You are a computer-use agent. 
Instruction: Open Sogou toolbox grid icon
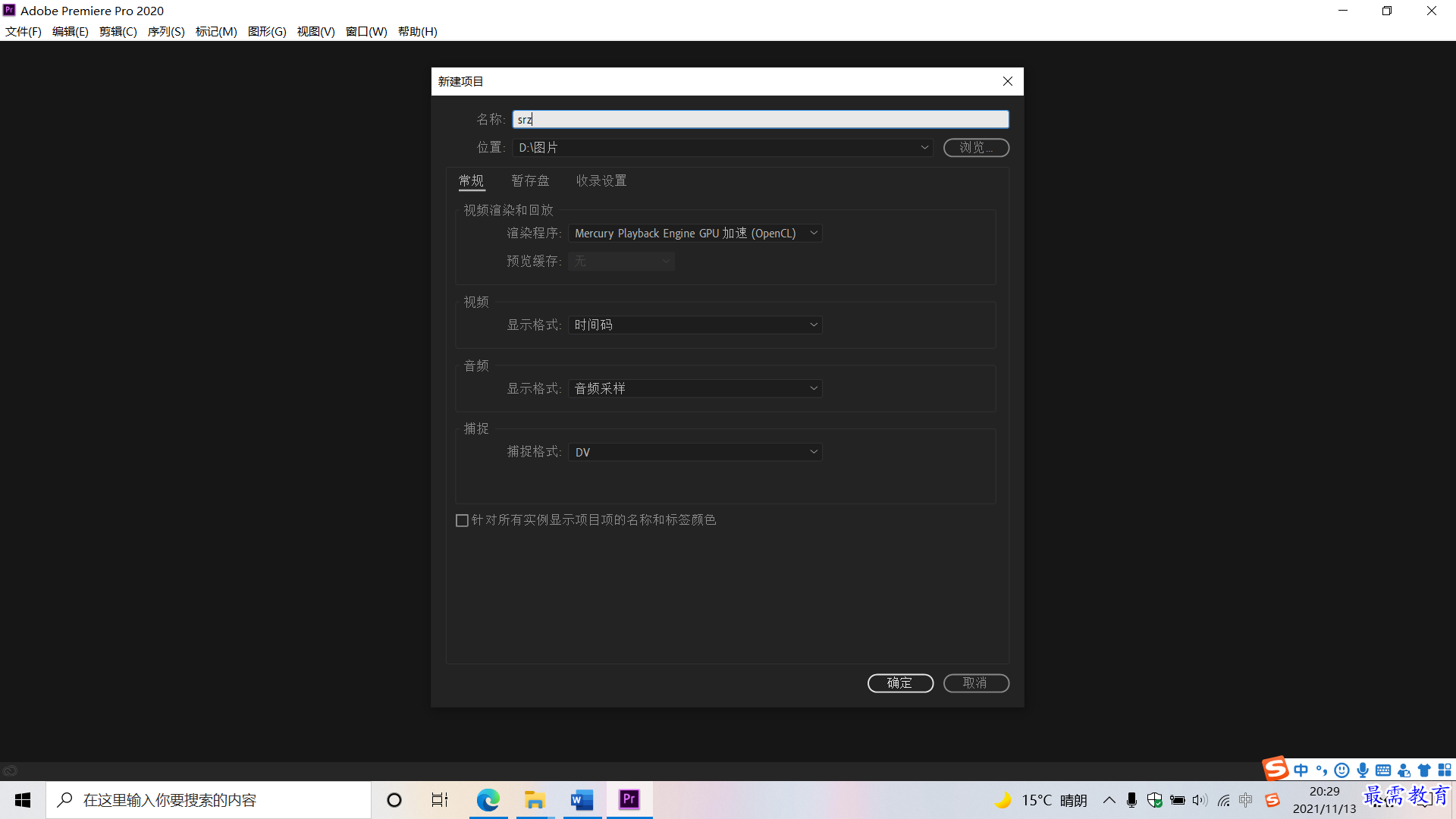coord(1445,770)
